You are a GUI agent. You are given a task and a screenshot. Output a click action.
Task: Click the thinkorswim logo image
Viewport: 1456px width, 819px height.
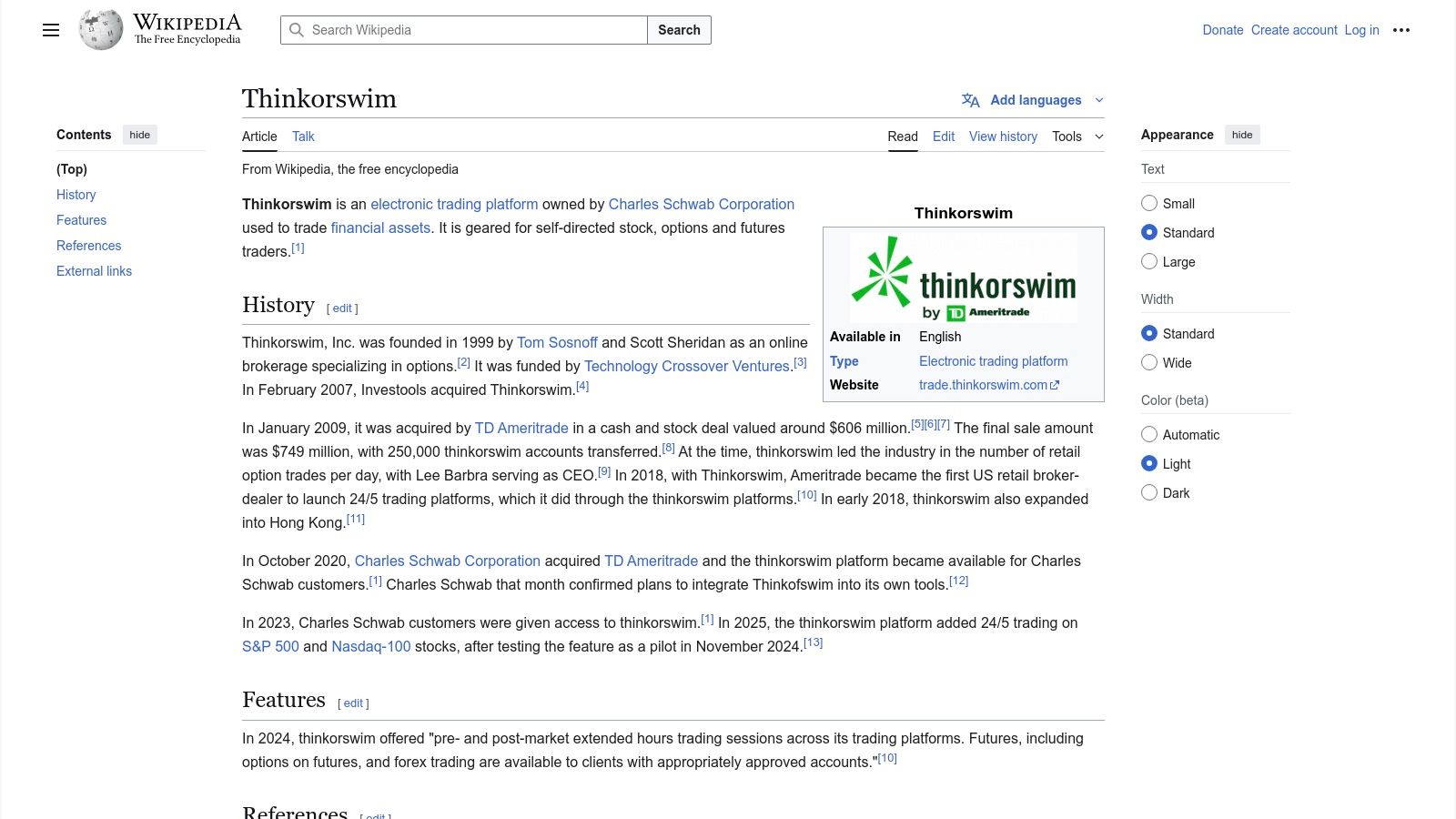964,278
